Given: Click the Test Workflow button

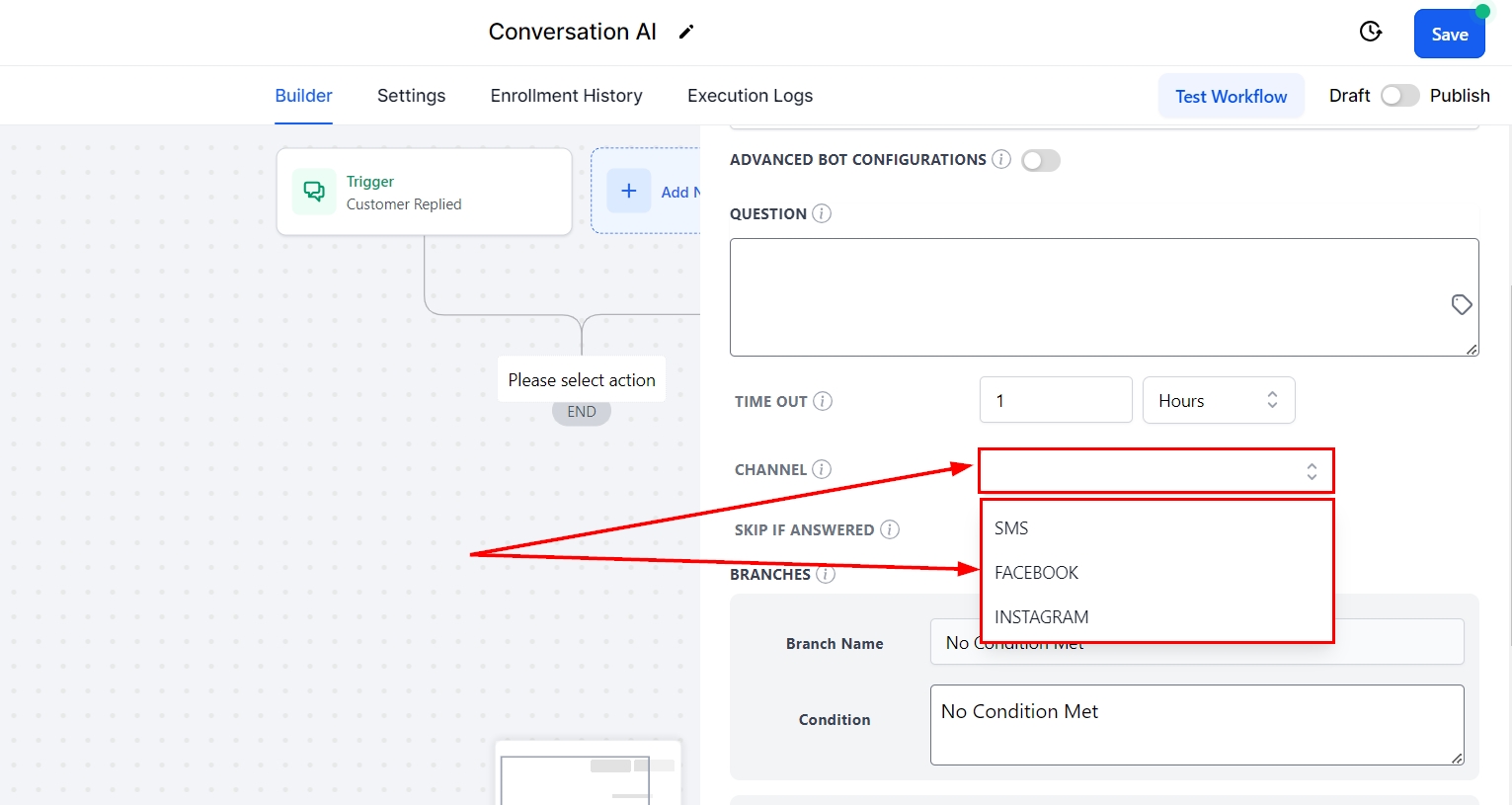Looking at the screenshot, I should point(1231,97).
